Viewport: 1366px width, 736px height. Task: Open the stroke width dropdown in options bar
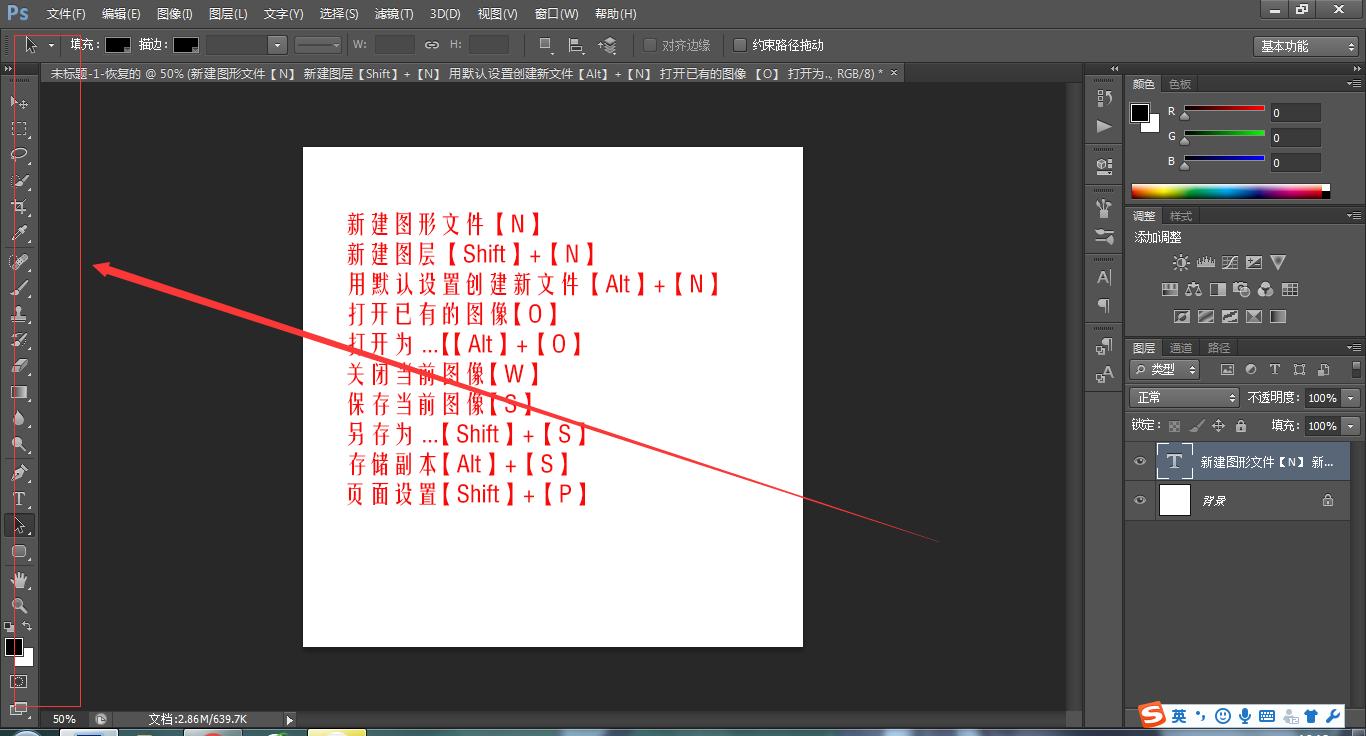pos(277,45)
